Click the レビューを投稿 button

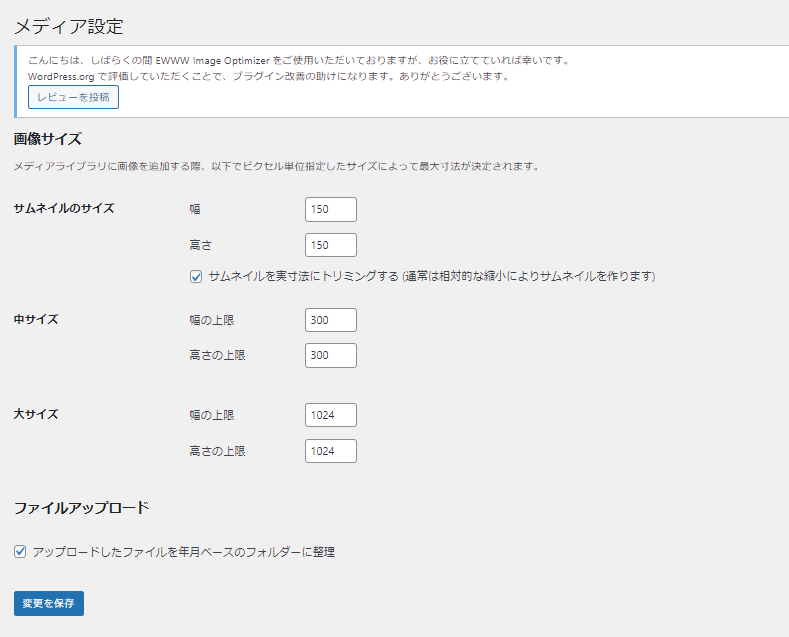pos(73,97)
